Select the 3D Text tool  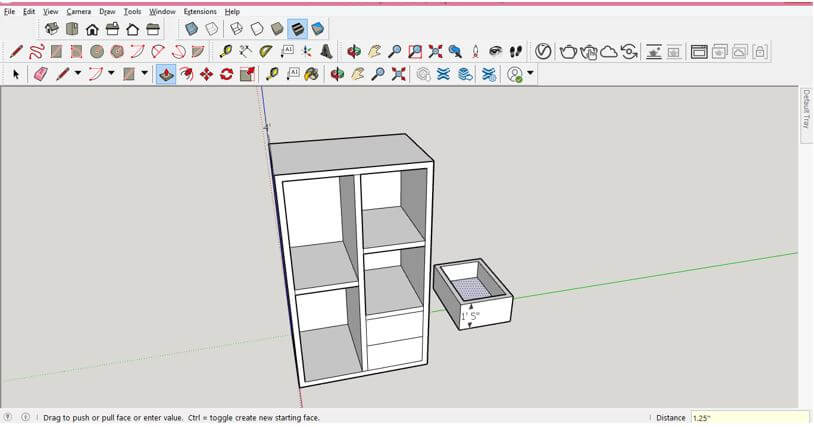tap(327, 51)
